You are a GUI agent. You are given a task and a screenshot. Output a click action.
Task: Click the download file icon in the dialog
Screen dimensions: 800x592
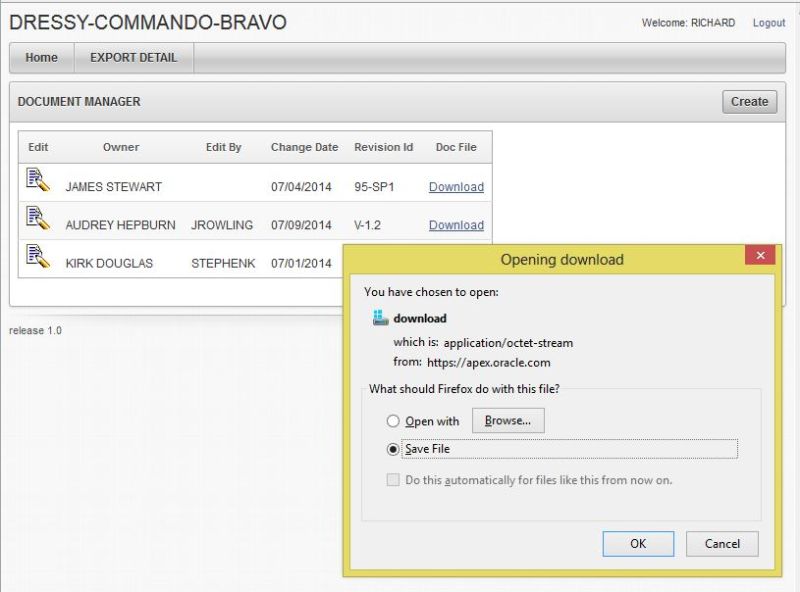pyautogui.click(x=383, y=318)
